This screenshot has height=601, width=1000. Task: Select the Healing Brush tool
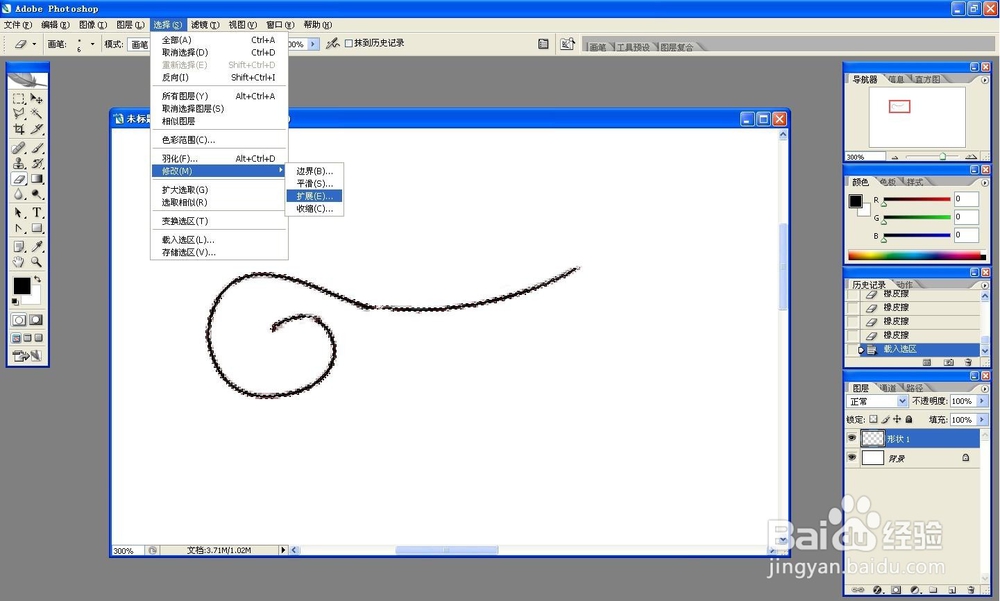click(19, 148)
